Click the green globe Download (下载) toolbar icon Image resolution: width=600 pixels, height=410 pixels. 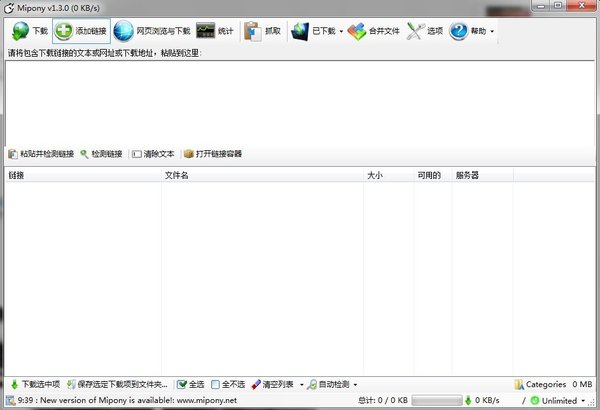coord(20,31)
